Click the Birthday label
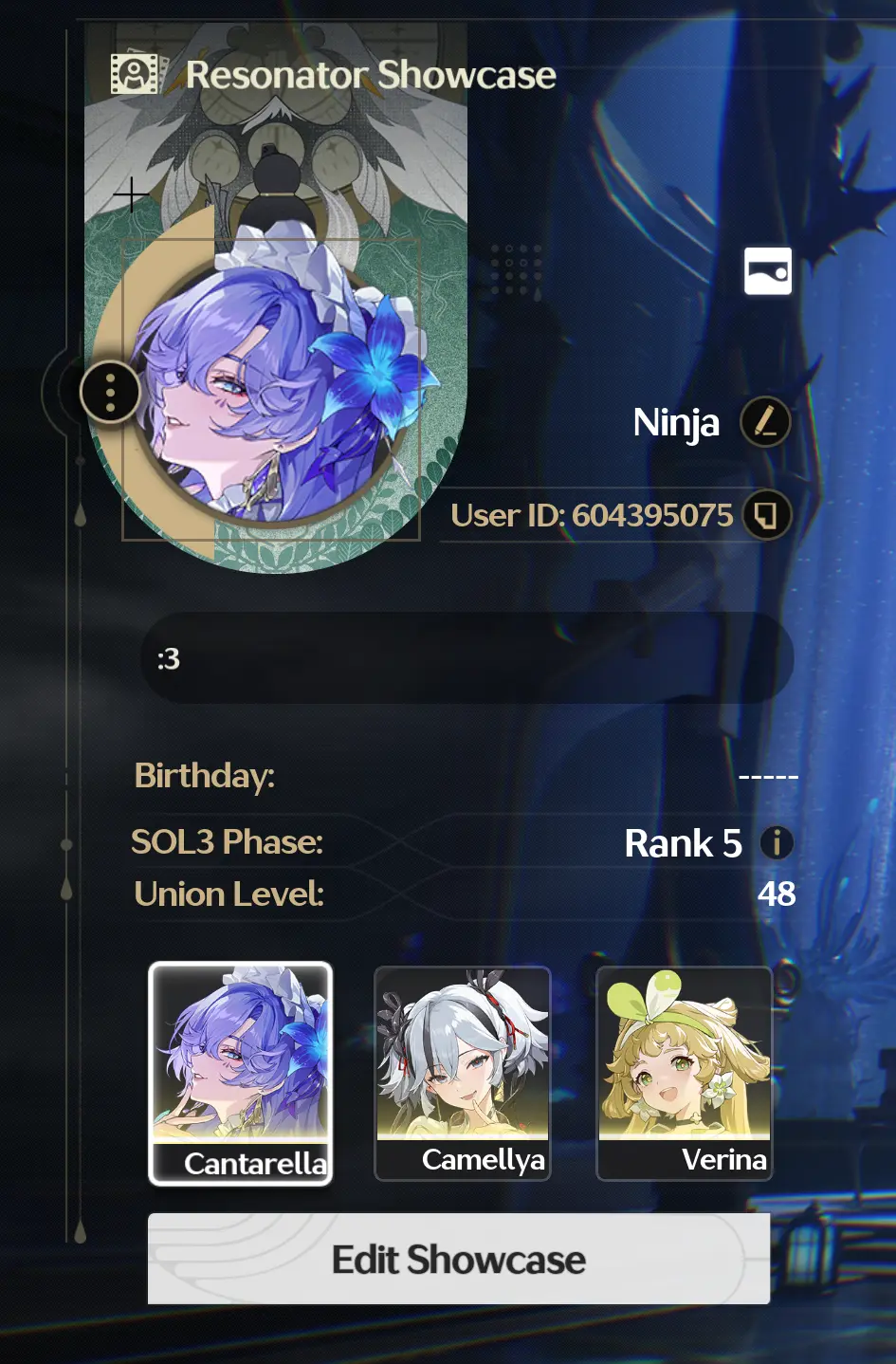Image resolution: width=896 pixels, height=1364 pixels. pyautogui.click(x=205, y=776)
